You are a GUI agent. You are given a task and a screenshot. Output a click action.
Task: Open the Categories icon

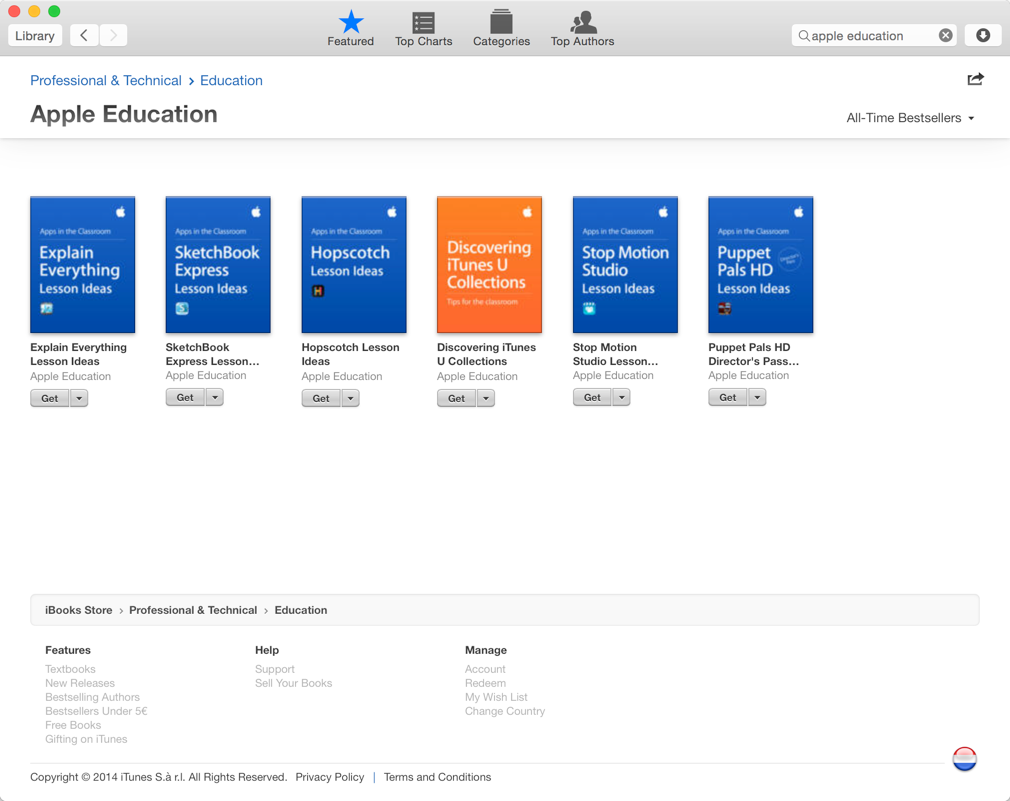[501, 22]
